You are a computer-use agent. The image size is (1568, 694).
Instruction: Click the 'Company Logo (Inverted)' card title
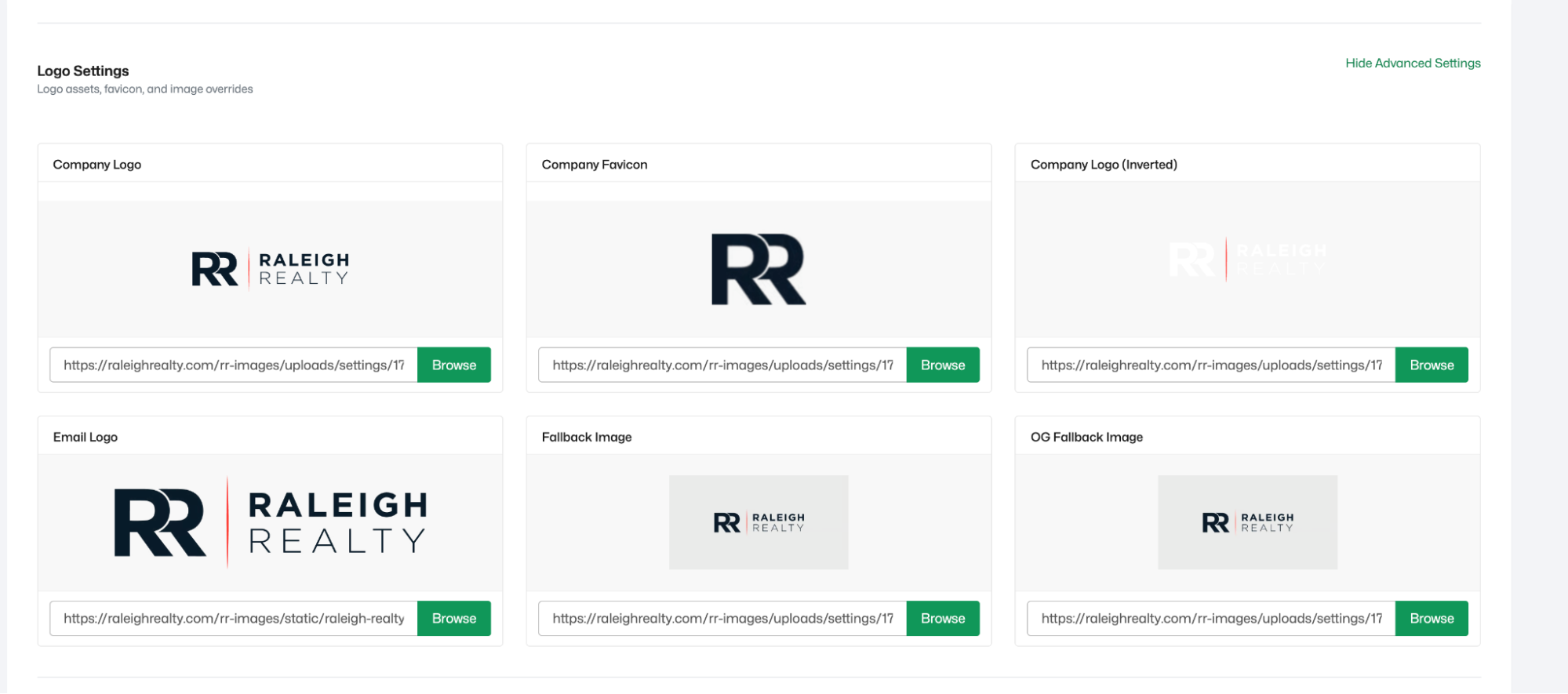tap(1104, 165)
